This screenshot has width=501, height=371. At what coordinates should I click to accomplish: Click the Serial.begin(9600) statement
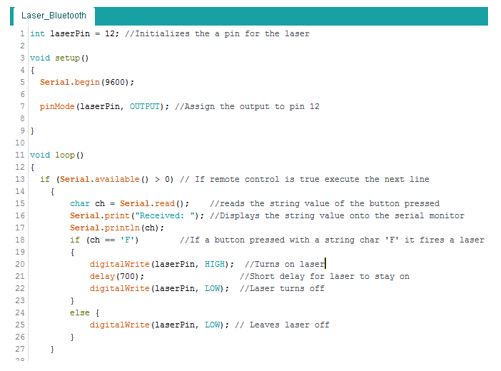coord(87,82)
